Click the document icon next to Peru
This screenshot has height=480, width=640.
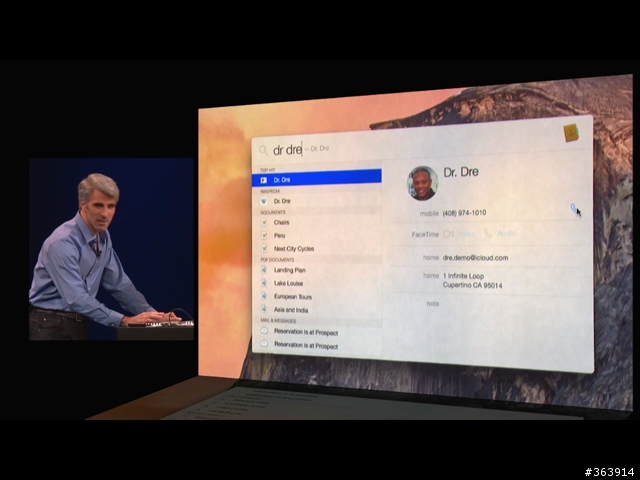coord(264,236)
